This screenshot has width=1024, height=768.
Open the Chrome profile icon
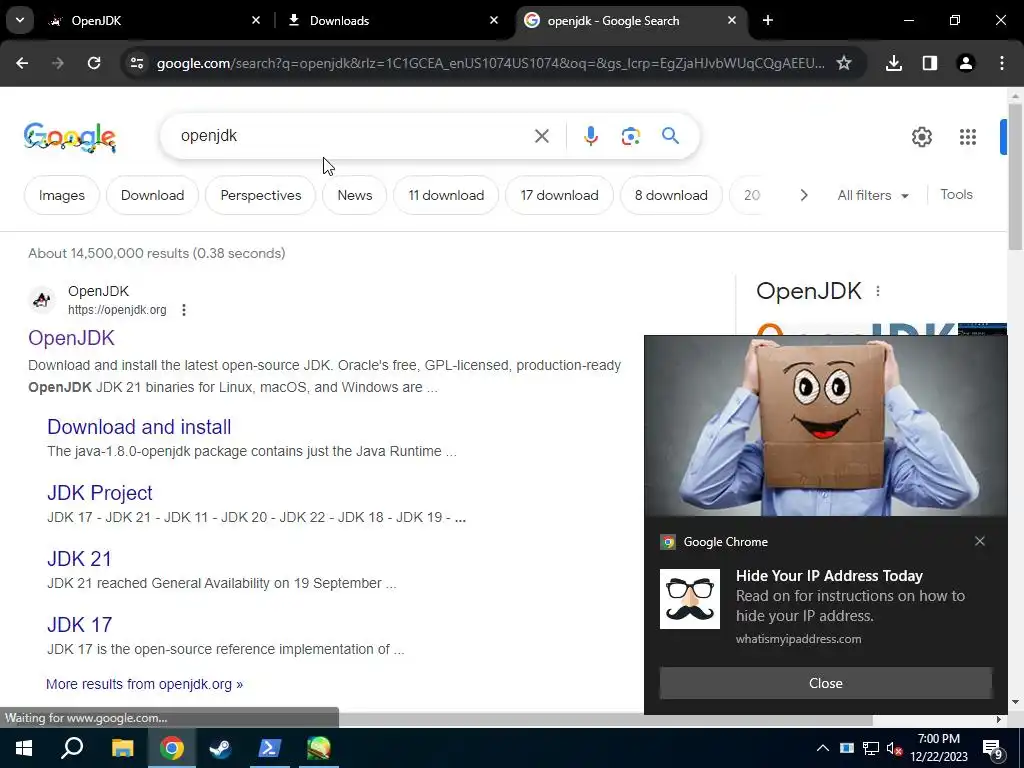[965, 63]
